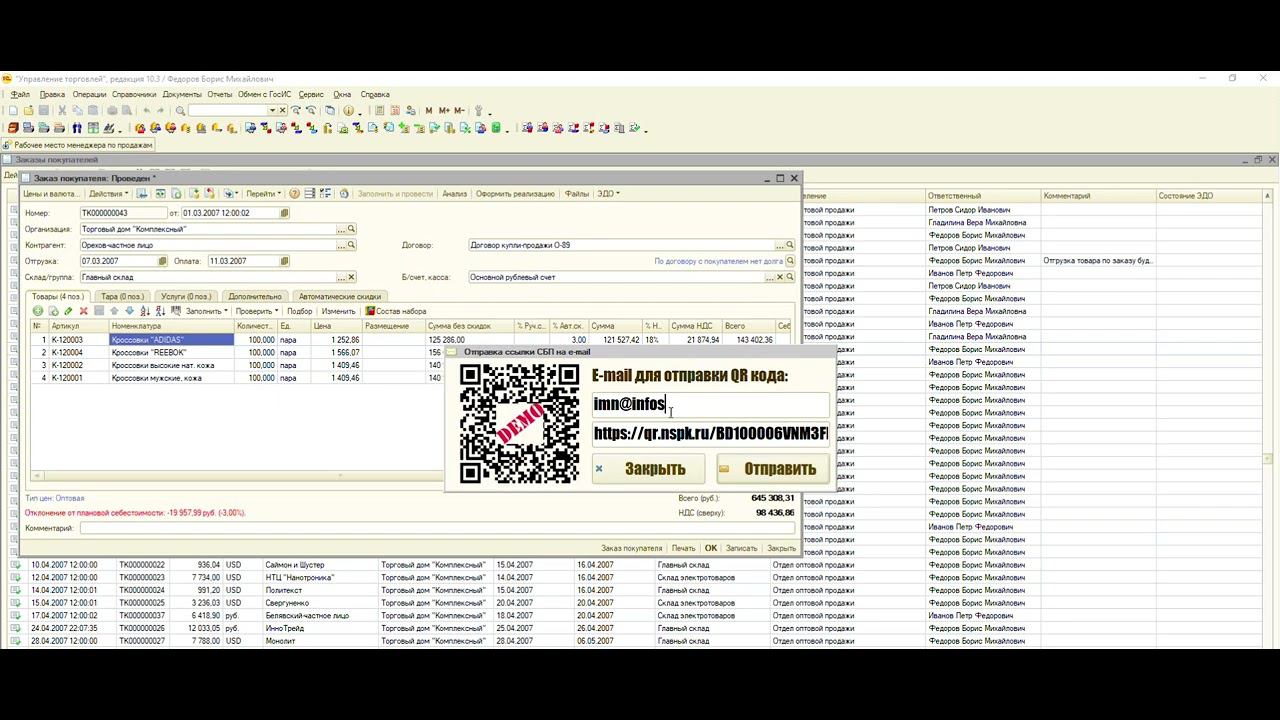Click the Комментарий input field
Viewport: 1280px width, 720px height.
click(x=437, y=528)
